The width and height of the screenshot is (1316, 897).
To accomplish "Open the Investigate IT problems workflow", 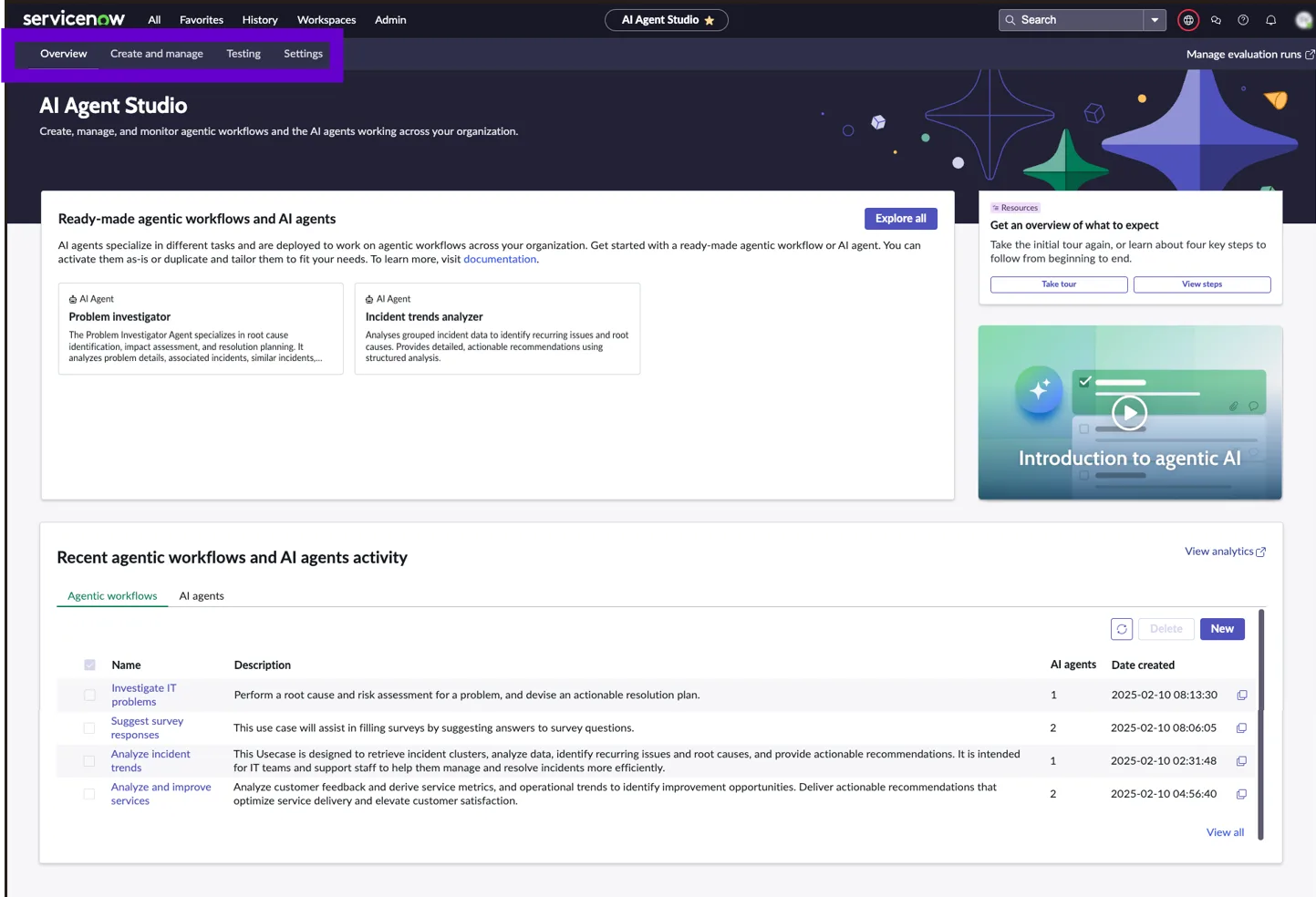I will coord(144,696).
